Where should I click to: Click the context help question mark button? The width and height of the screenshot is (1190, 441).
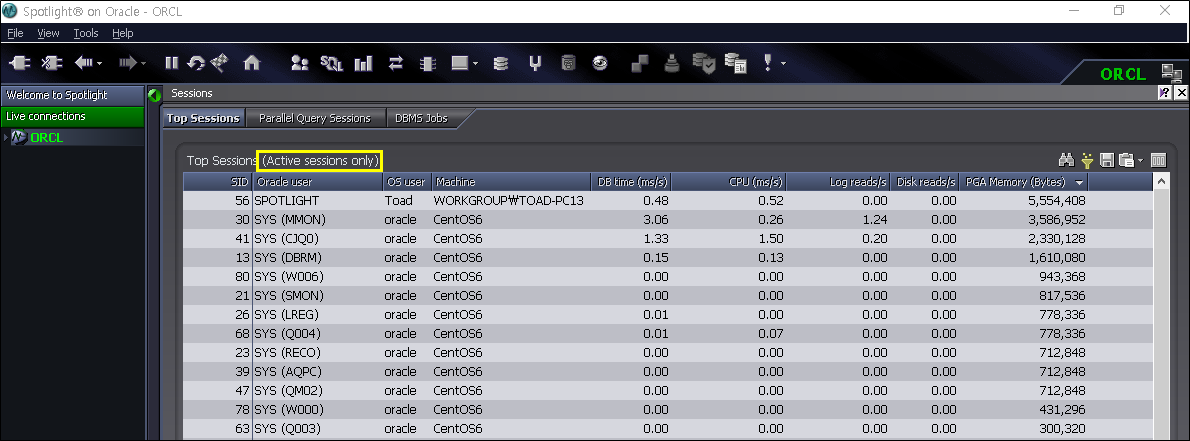point(1164,93)
